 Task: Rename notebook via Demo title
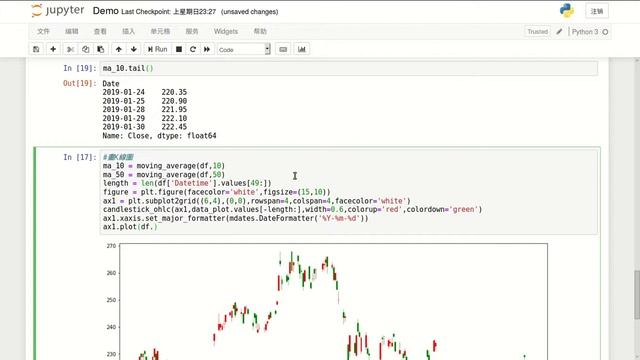(x=106, y=11)
